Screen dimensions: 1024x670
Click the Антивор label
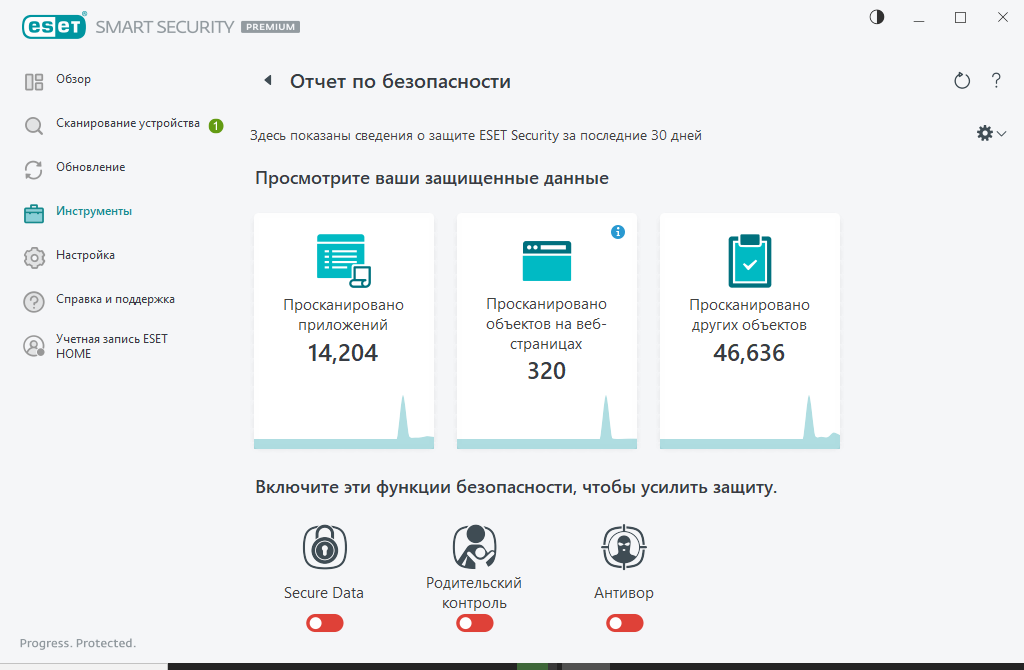pos(624,593)
